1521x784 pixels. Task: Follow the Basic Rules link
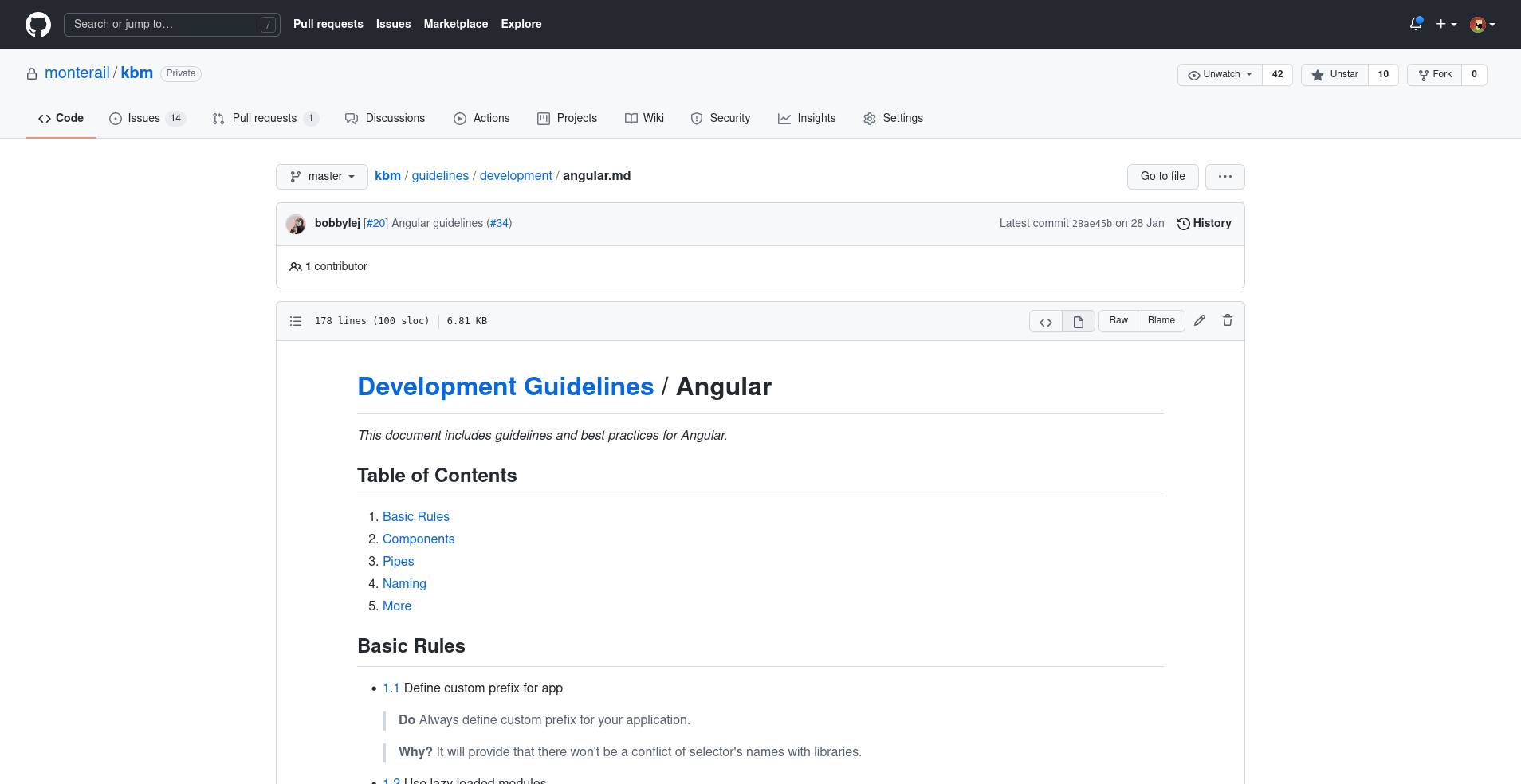(x=415, y=516)
